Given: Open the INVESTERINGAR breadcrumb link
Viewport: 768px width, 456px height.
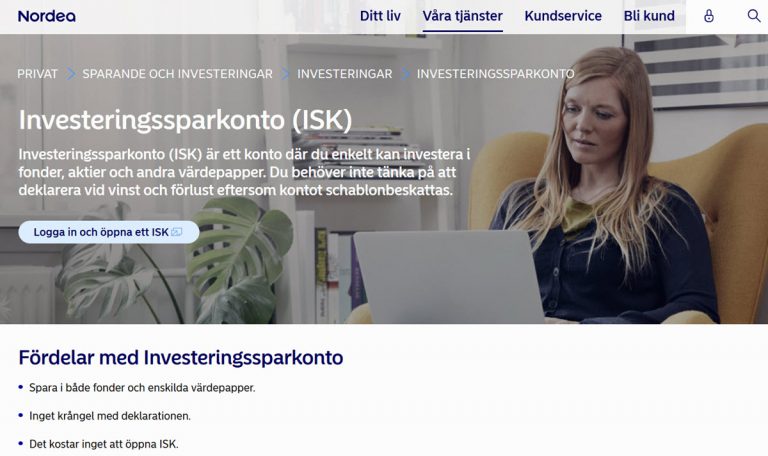Looking at the screenshot, I should point(344,74).
